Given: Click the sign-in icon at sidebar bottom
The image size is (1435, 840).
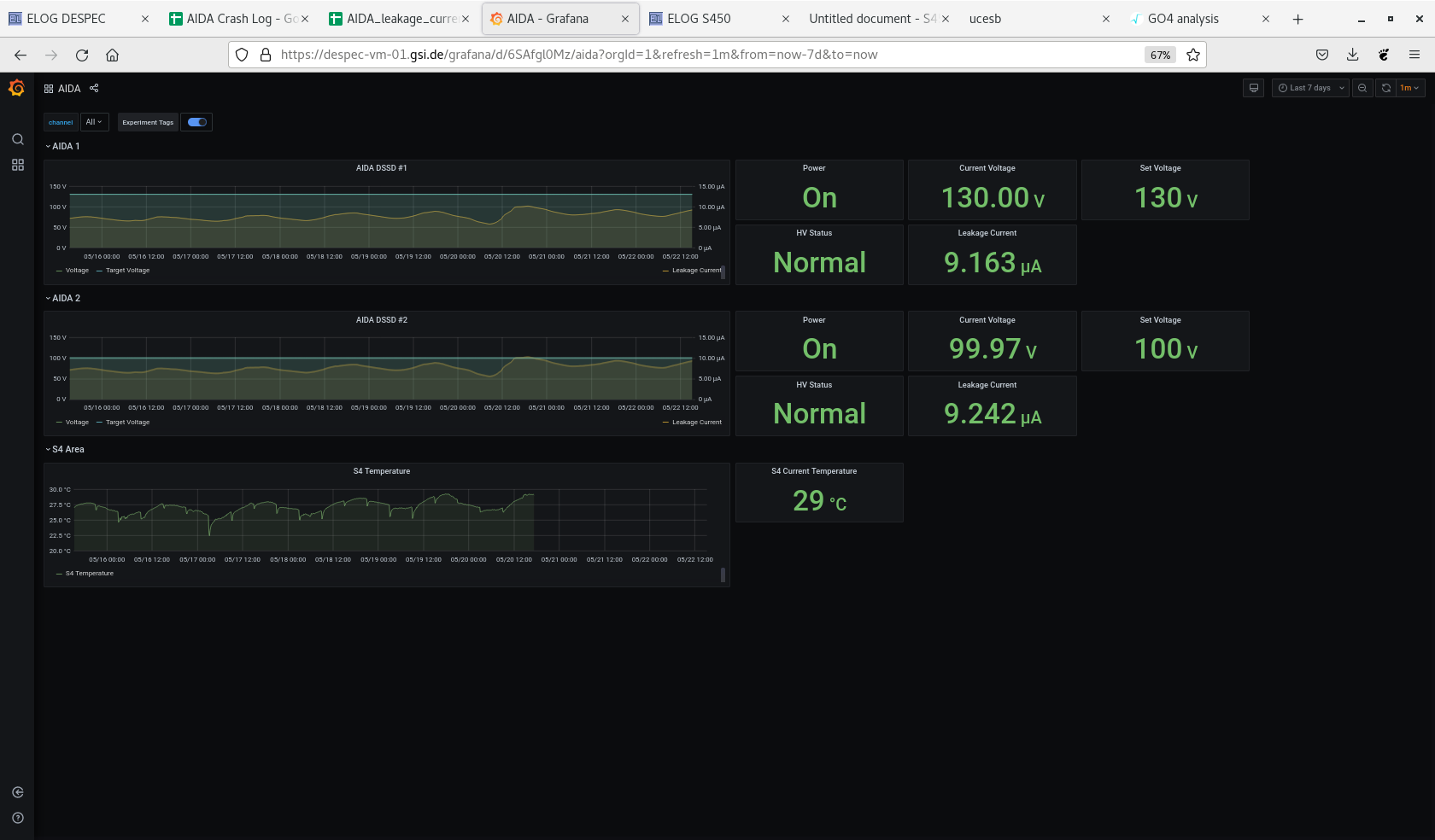Looking at the screenshot, I should pyautogui.click(x=17, y=792).
